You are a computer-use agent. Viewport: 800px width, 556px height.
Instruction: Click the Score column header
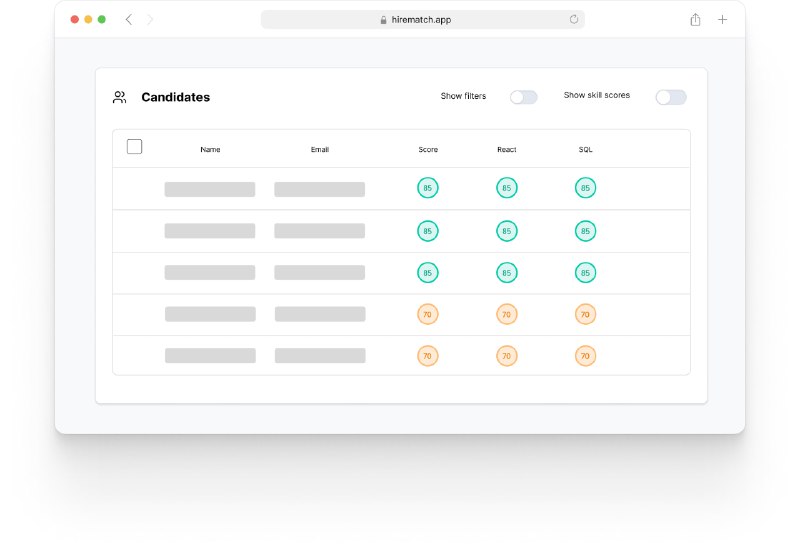(x=428, y=149)
